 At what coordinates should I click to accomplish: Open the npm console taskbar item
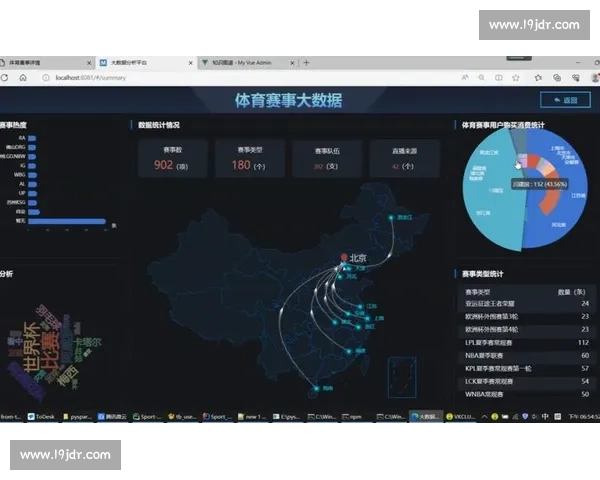pyautogui.click(x=352, y=416)
